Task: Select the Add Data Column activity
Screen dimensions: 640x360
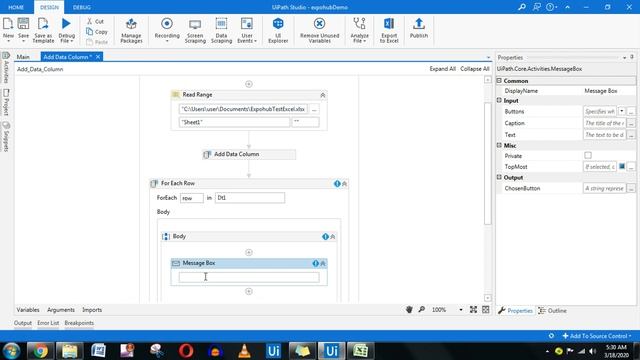Action: tap(249, 154)
